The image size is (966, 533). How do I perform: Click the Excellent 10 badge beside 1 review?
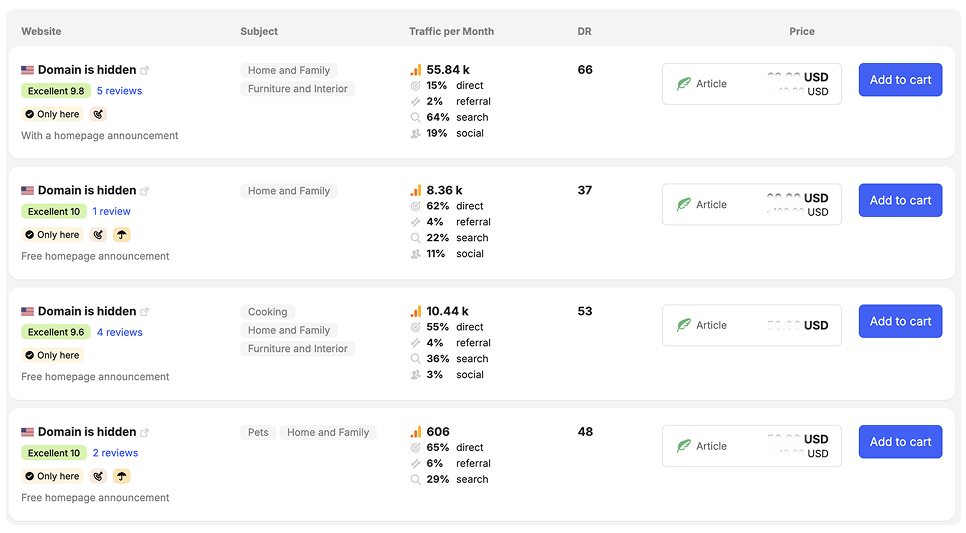pyautogui.click(x=54, y=211)
